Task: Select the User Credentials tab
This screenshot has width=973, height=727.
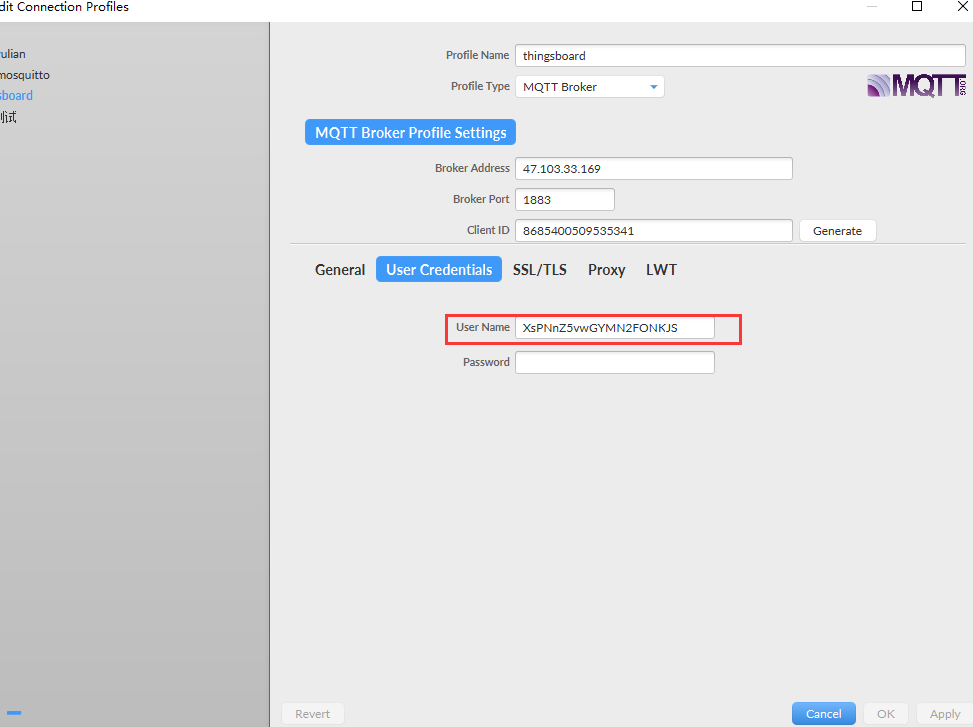Action: (439, 270)
